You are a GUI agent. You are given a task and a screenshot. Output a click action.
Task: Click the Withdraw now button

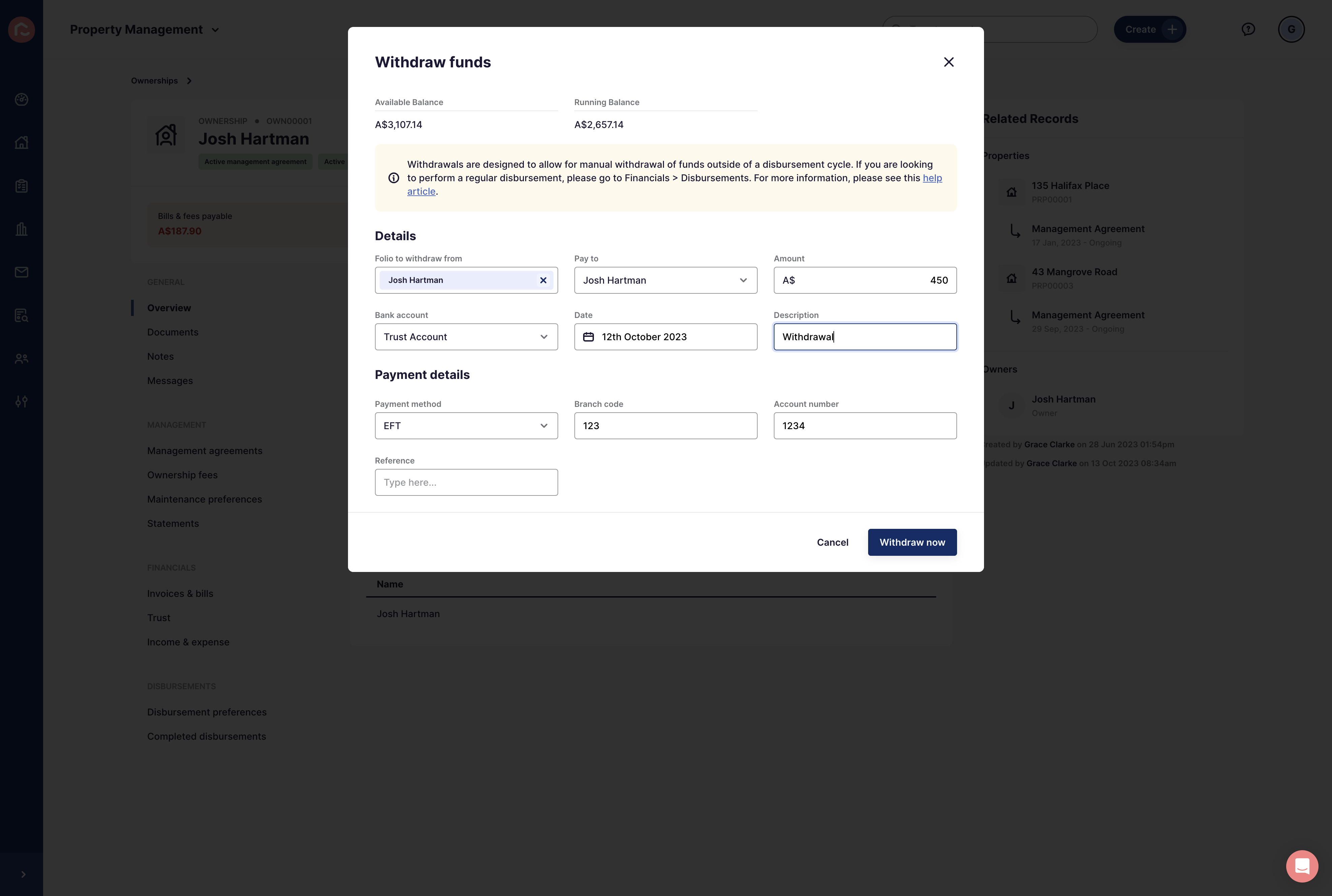click(x=912, y=542)
